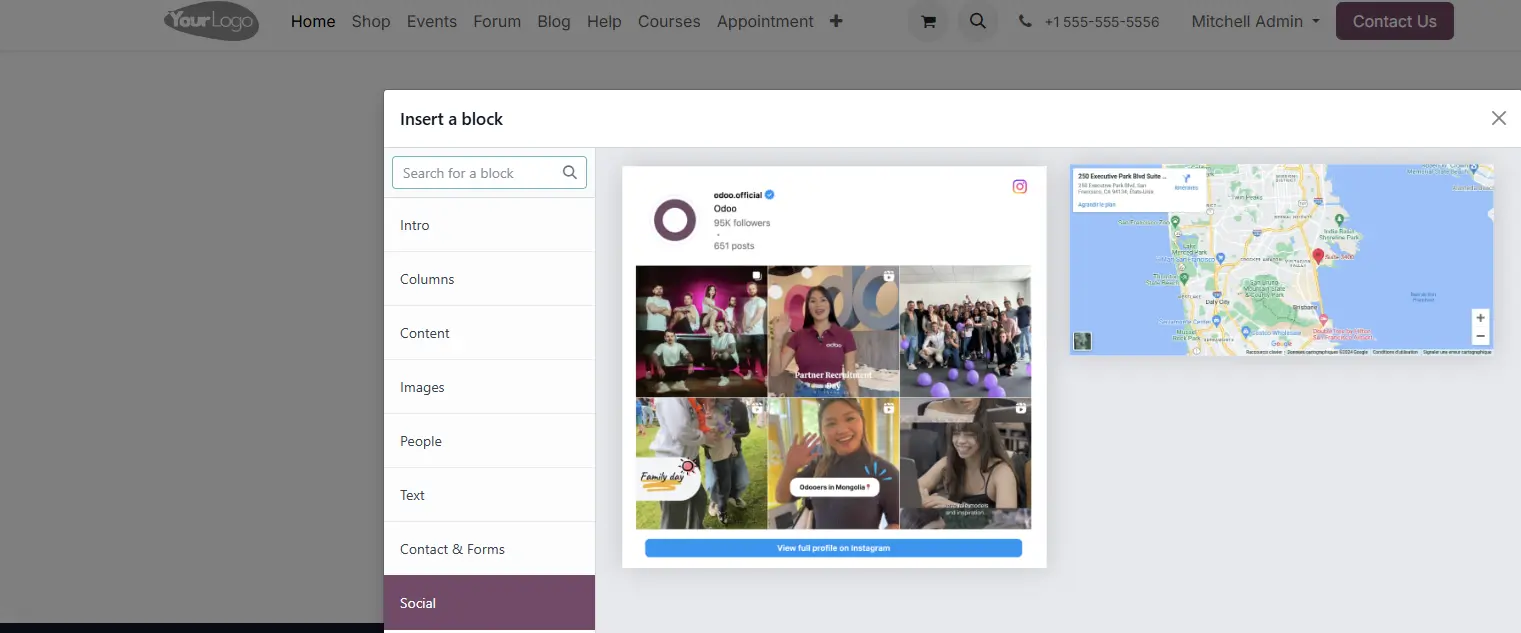Image resolution: width=1521 pixels, height=633 pixels.
Task: Click the Odooers in Mongolia photo
Action: pos(833,463)
